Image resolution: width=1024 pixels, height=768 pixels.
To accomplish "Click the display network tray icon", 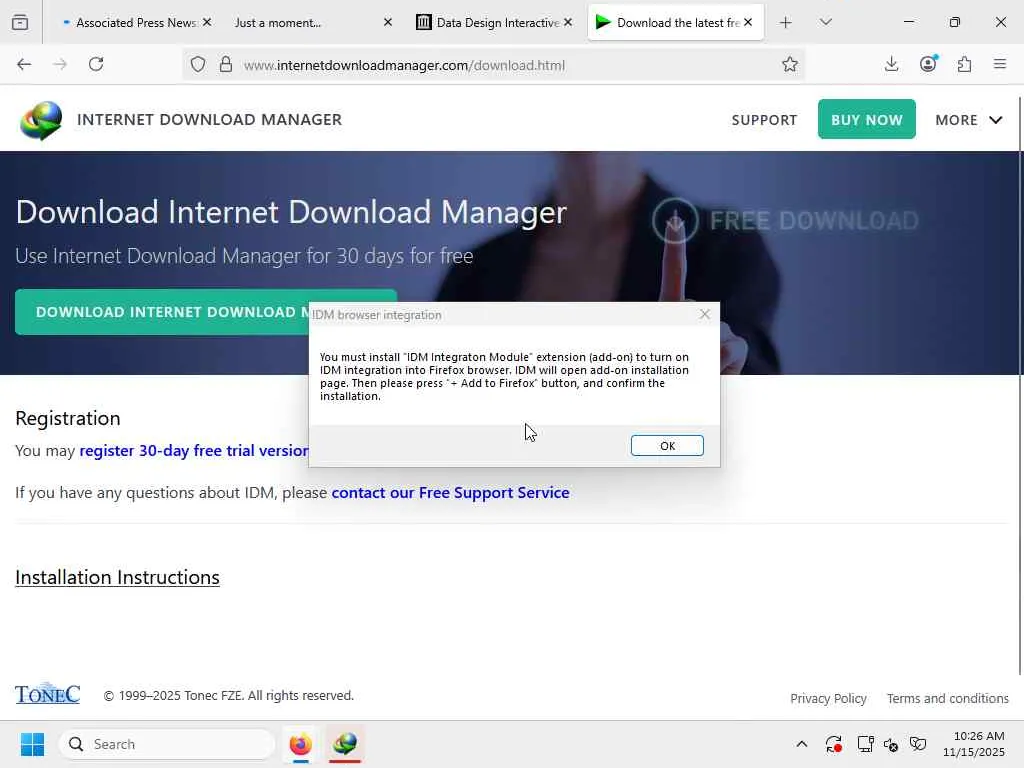I will click(865, 744).
